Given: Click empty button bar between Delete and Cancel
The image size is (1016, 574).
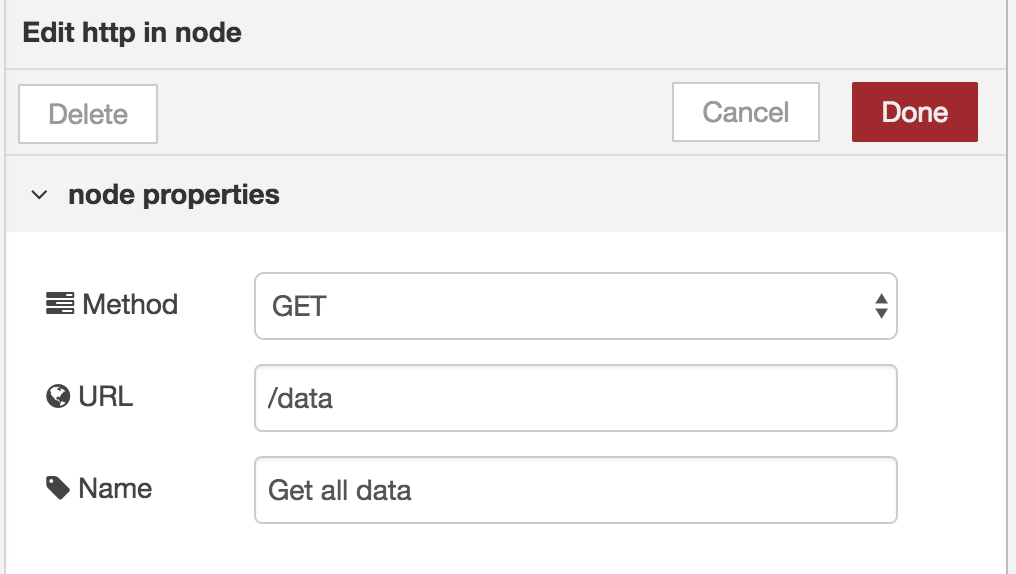Looking at the screenshot, I should point(415,113).
